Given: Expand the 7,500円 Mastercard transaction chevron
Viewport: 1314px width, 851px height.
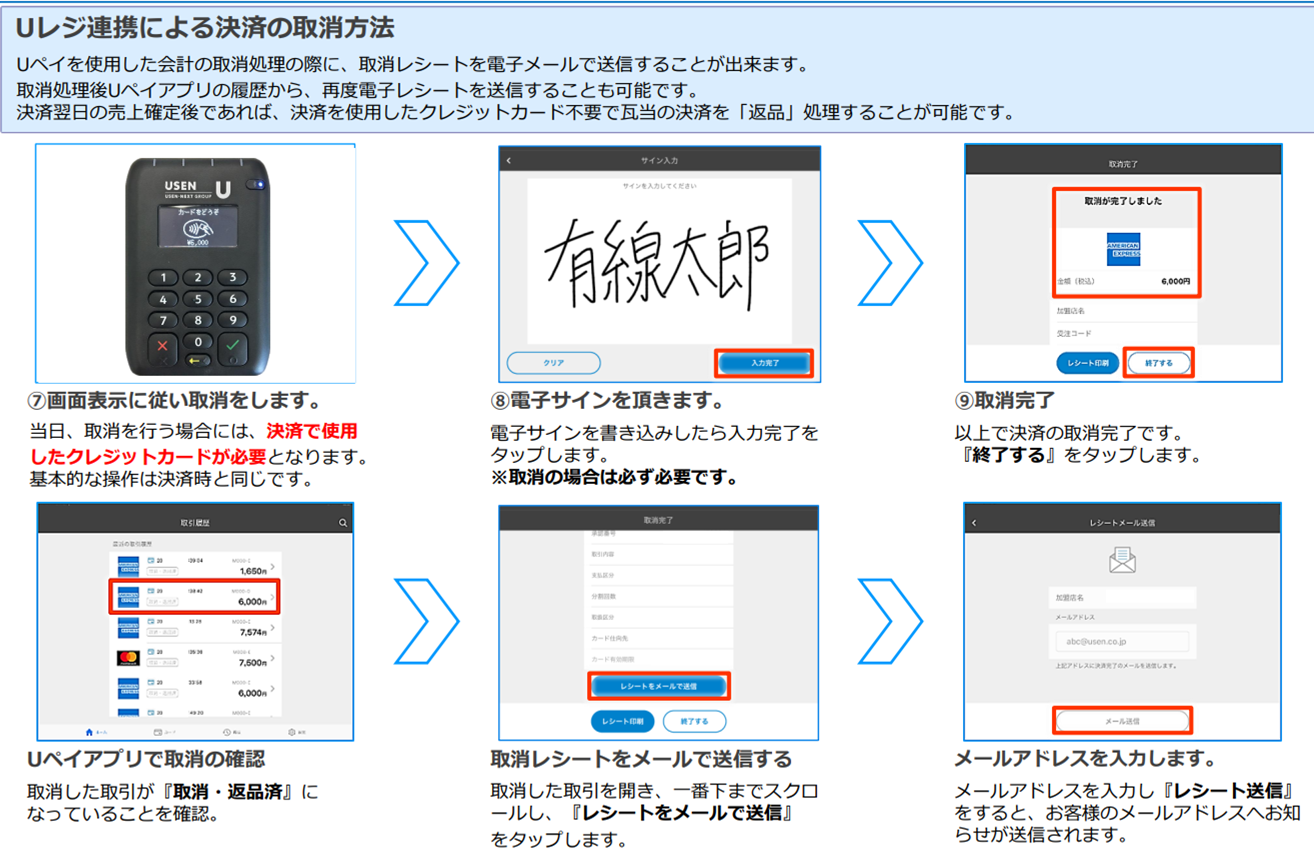Looking at the screenshot, I should 273,658.
